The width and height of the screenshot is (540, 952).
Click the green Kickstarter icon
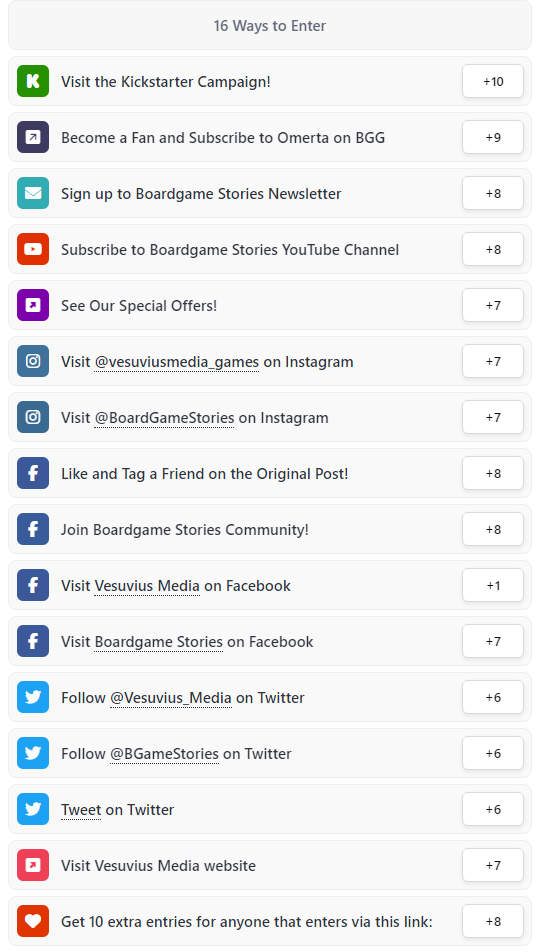[33, 81]
